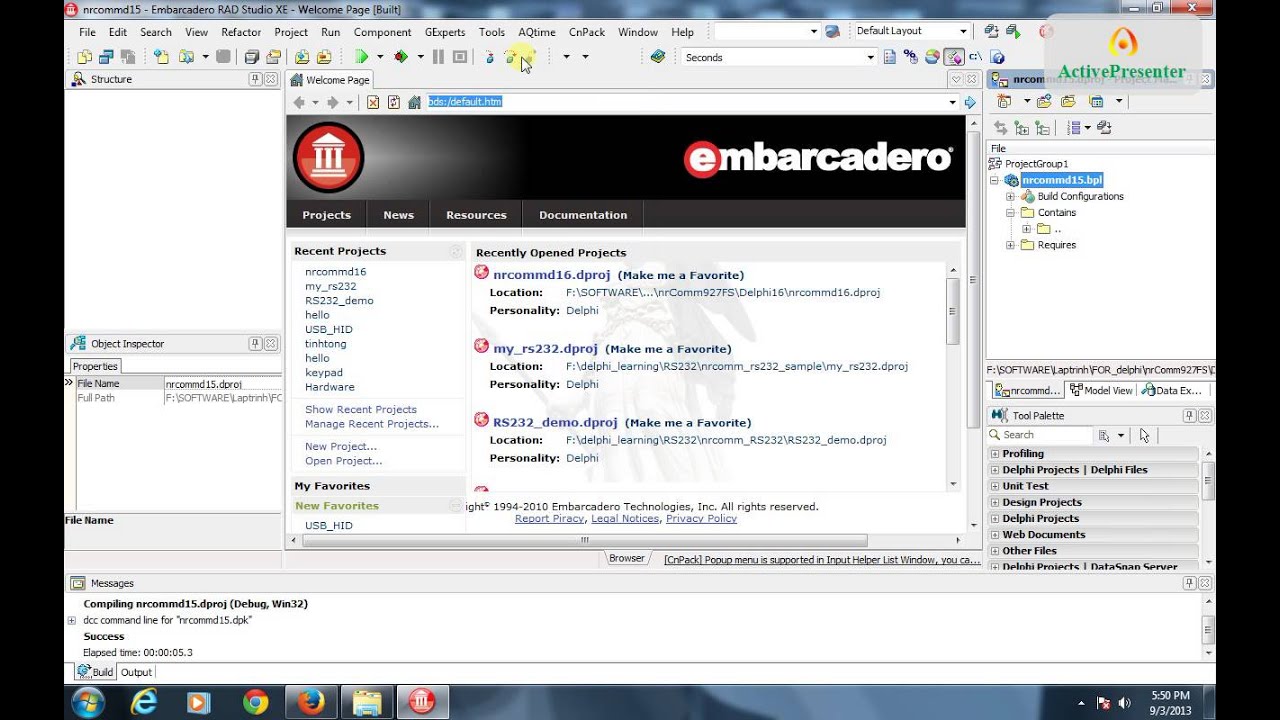The height and width of the screenshot is (720, 1280).
Task: Open the nrcommd16.dproj recent project link
Action: [551, 275]
